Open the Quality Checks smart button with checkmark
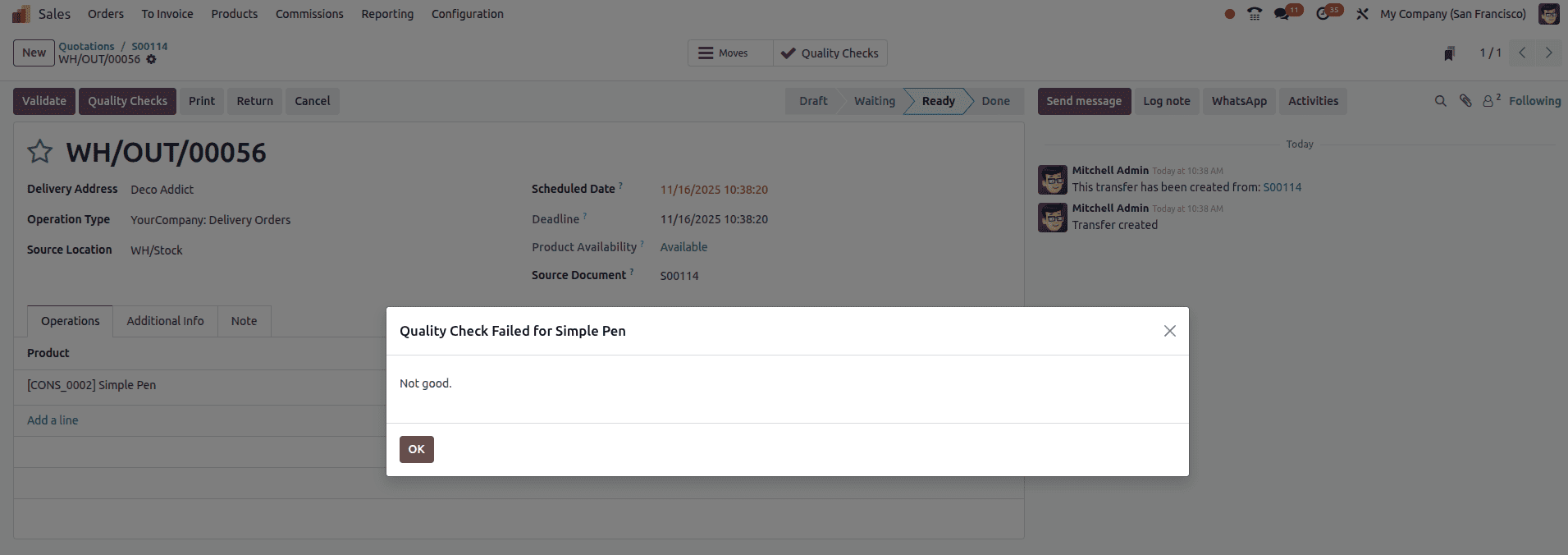1568x555 pixels. 830,53
